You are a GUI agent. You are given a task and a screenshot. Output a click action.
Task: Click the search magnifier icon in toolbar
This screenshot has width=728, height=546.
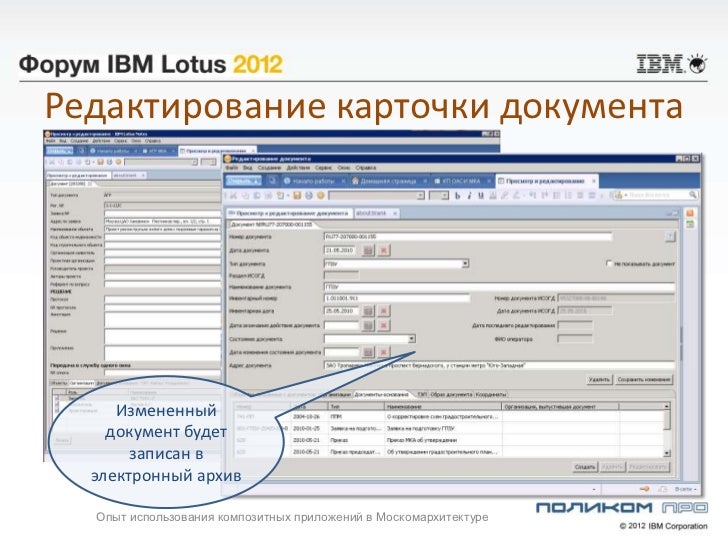click(692, 195)
